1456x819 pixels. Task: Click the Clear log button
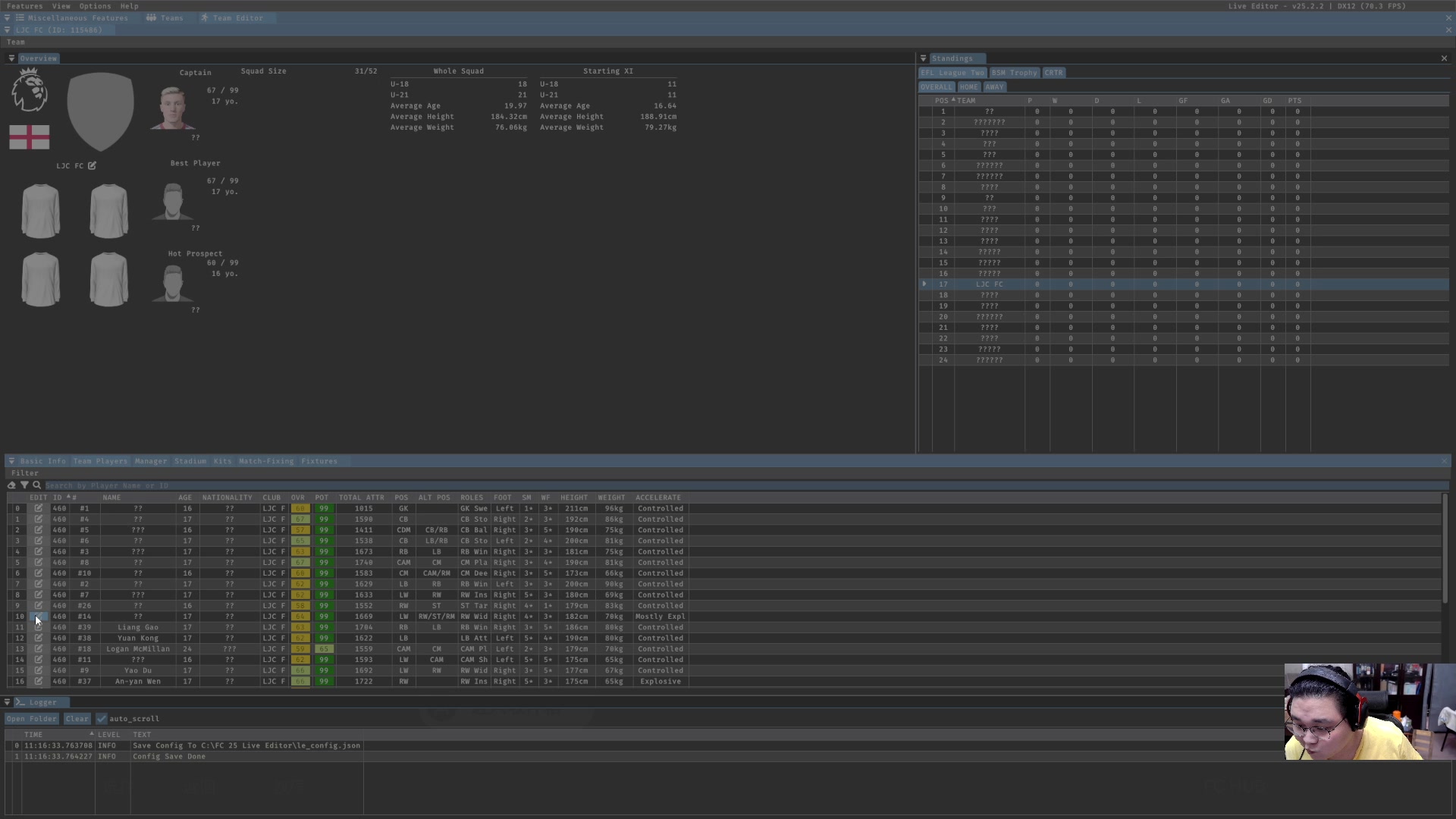[77, 719]
